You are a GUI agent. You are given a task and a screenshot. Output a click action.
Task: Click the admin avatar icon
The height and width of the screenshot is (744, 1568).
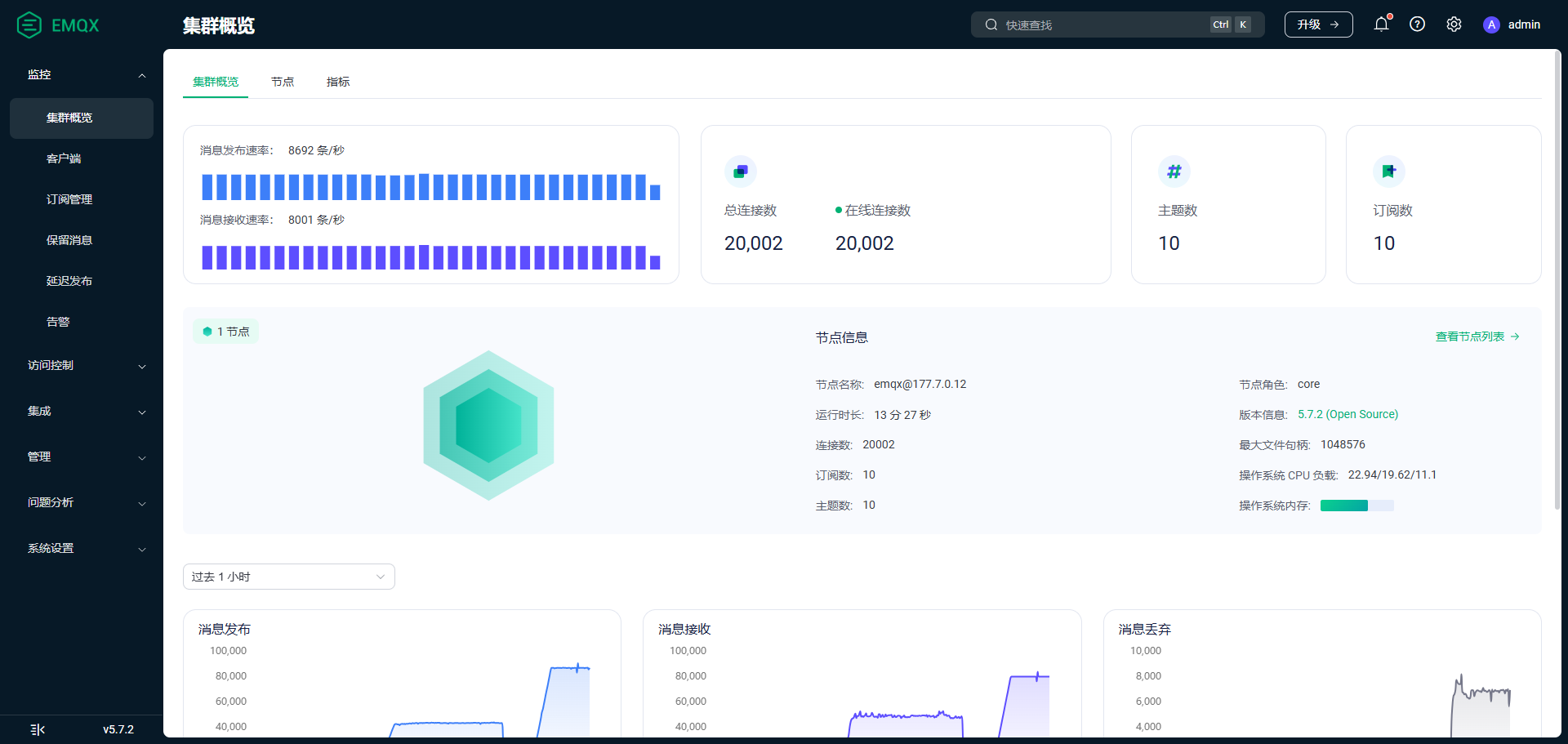click(x=1491, y=25)
